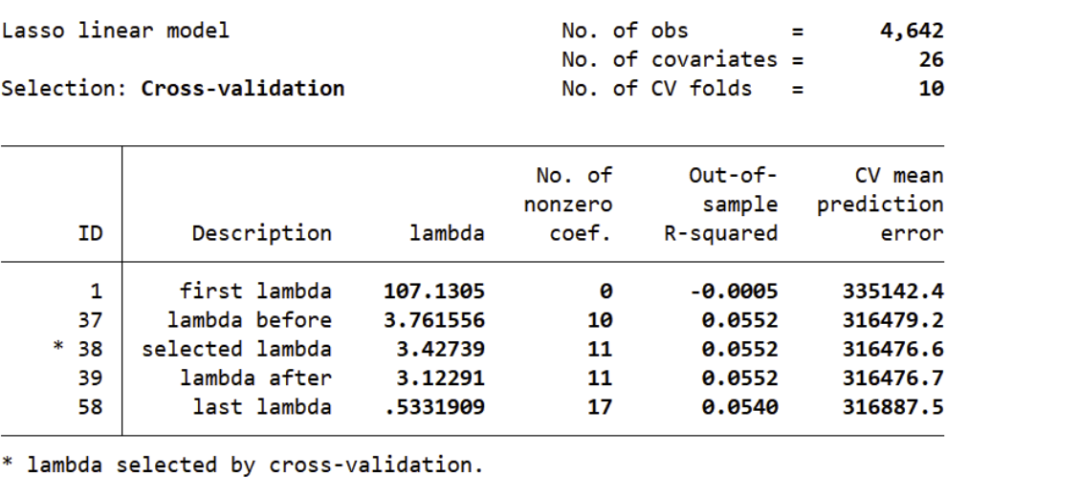Image resolution: width=1080 pixels, height=496 pixels.
Task: Select the last lambda value .5331909
Action: [435, 407]
